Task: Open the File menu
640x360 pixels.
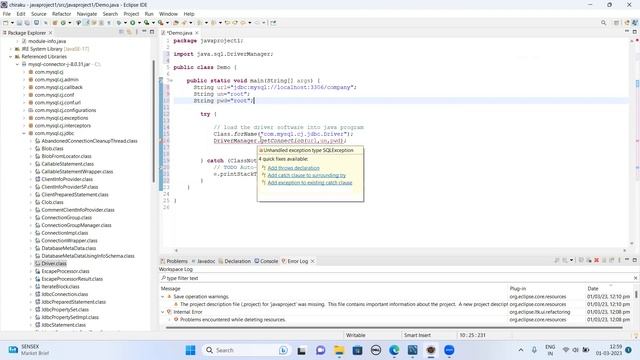Action: [7, 14]
